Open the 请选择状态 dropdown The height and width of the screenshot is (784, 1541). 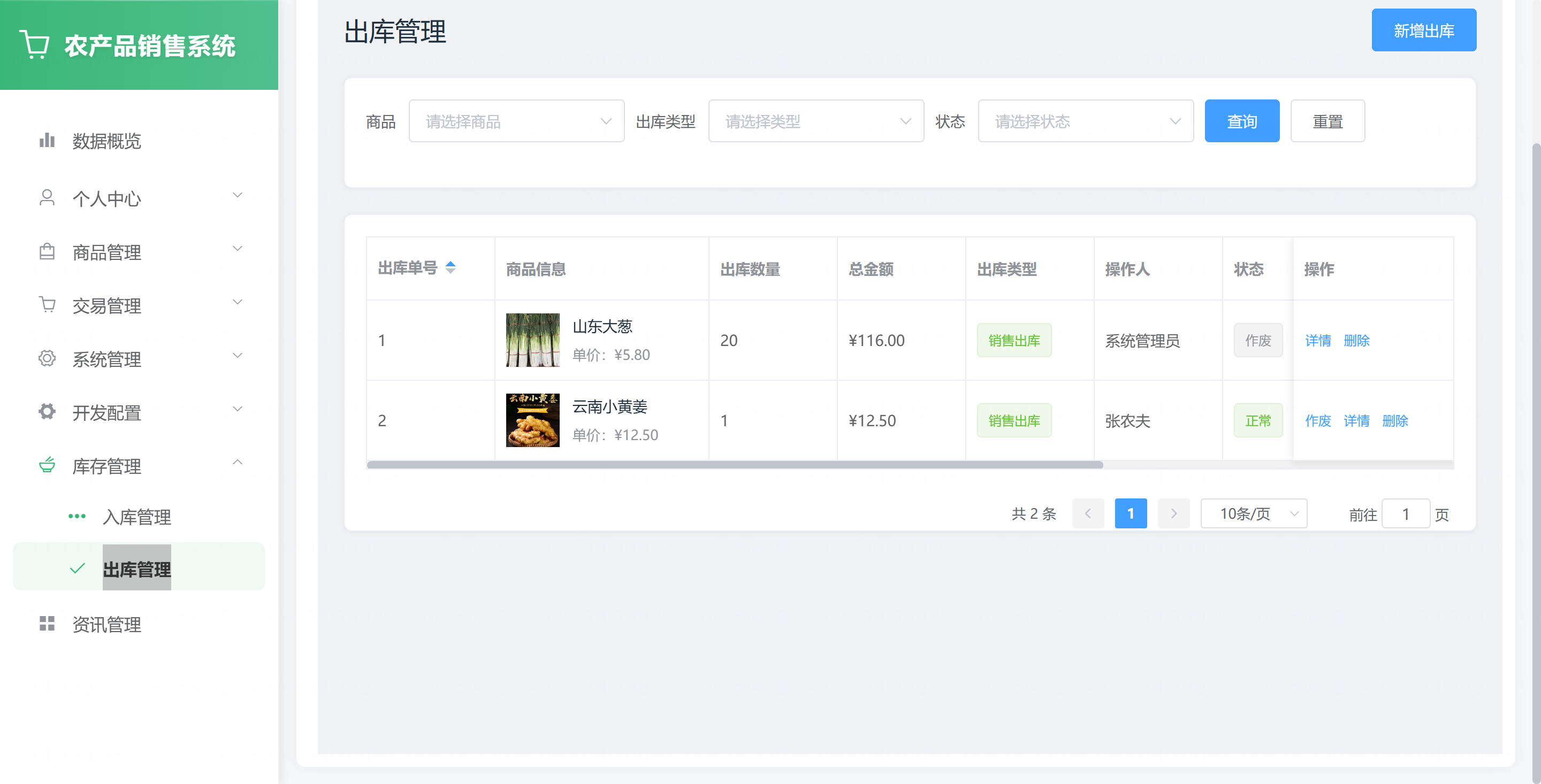1086,121
